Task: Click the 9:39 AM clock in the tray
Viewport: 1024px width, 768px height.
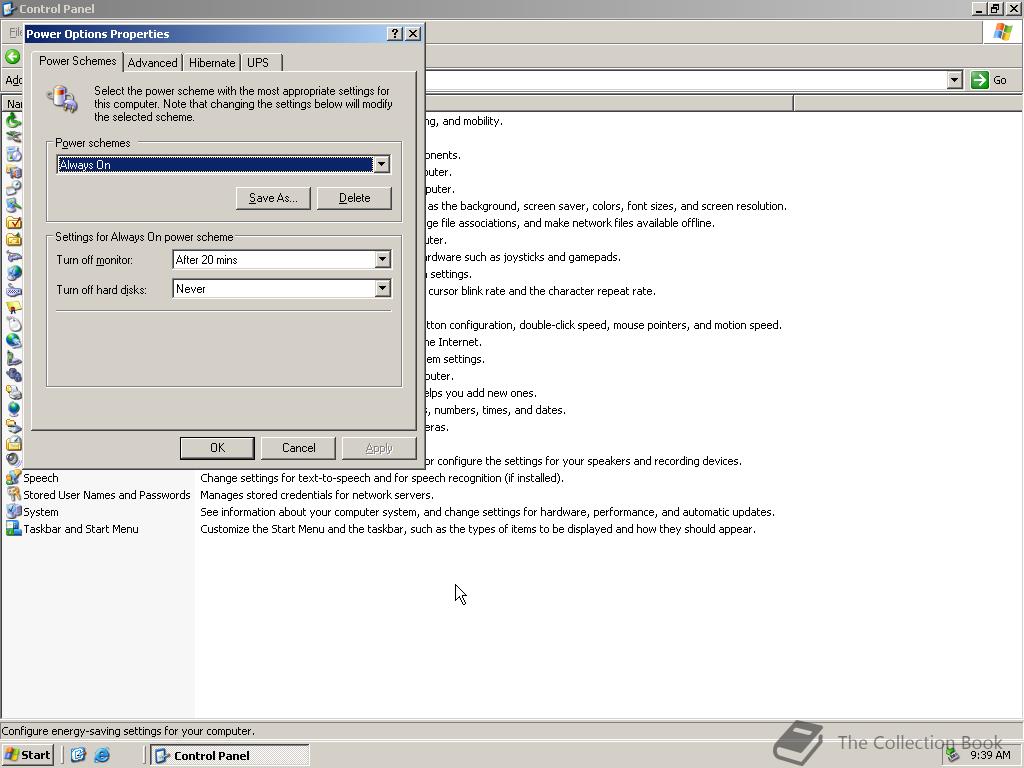Action: tap(990, 755)
